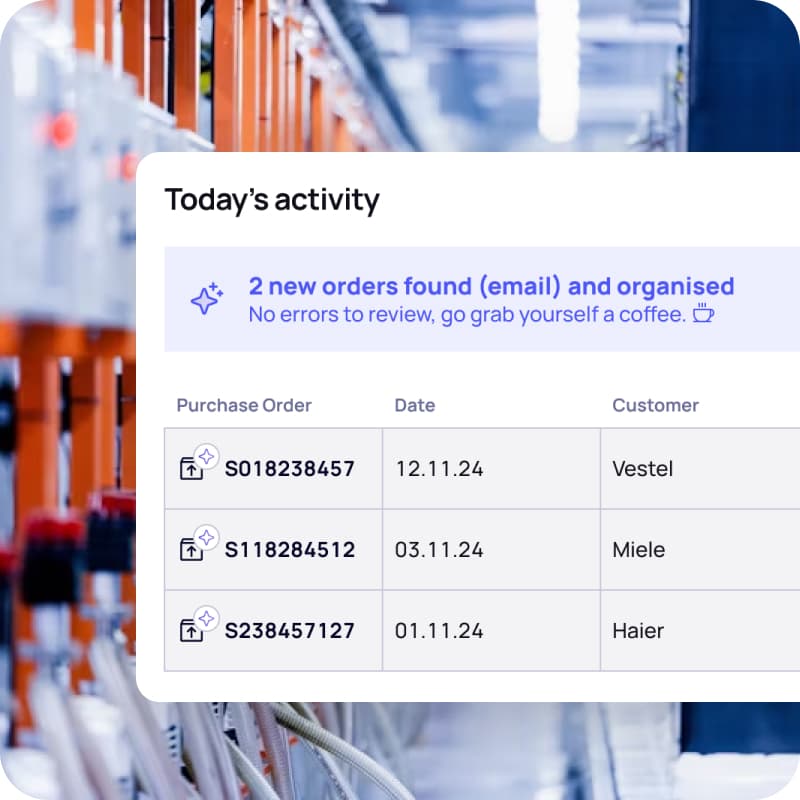Sort by the Customer column header
Screen dimensions: 800x800
click(655, 405)
